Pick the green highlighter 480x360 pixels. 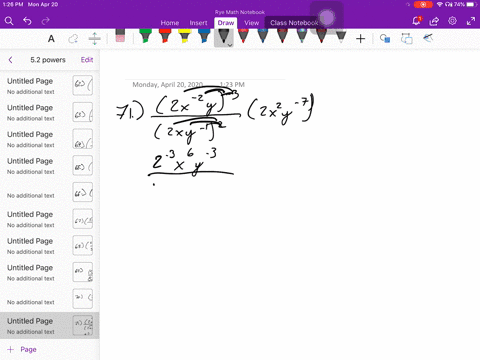145,36
